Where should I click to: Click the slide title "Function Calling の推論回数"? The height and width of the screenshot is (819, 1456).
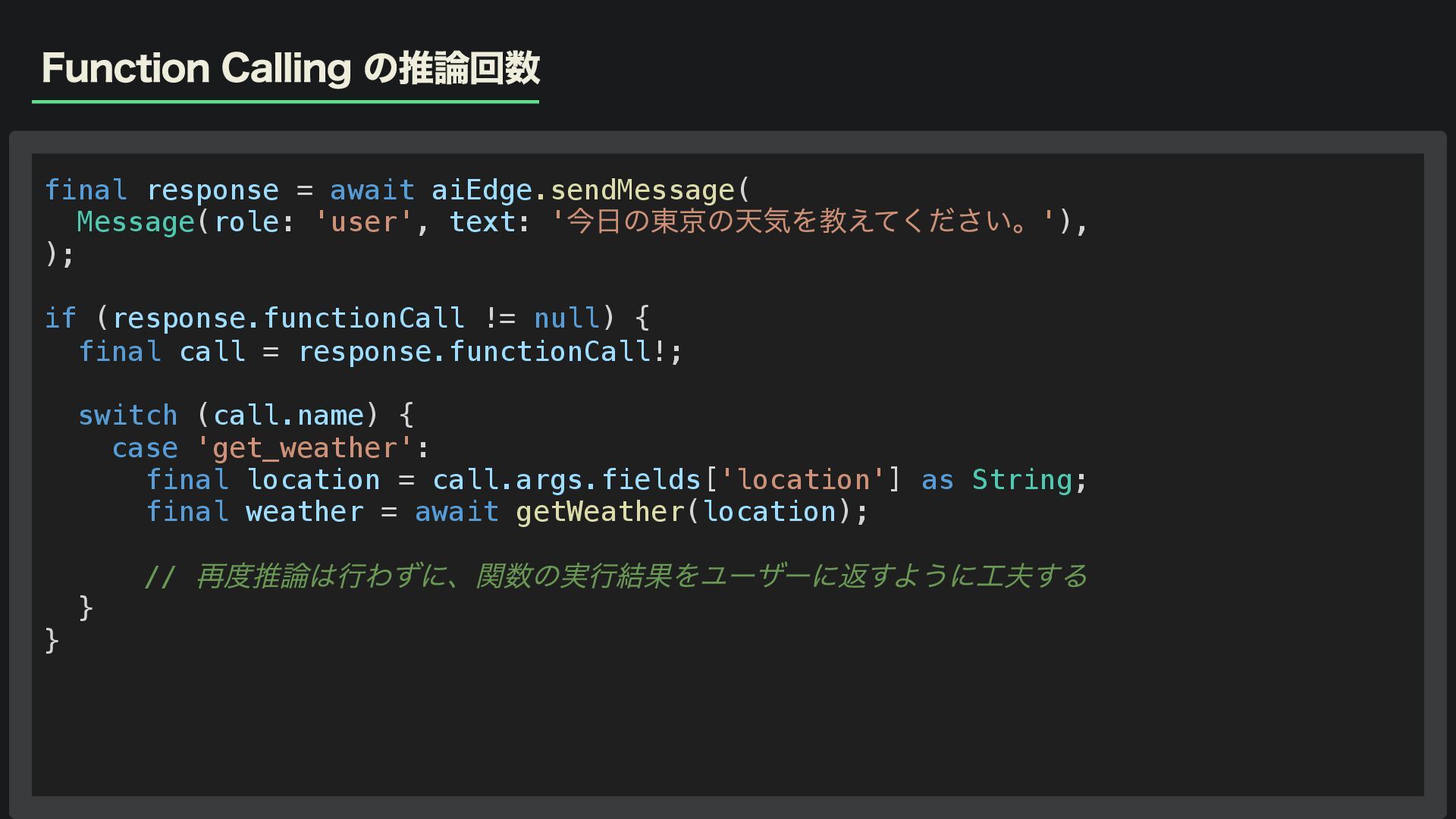click(x=290, y=68)
